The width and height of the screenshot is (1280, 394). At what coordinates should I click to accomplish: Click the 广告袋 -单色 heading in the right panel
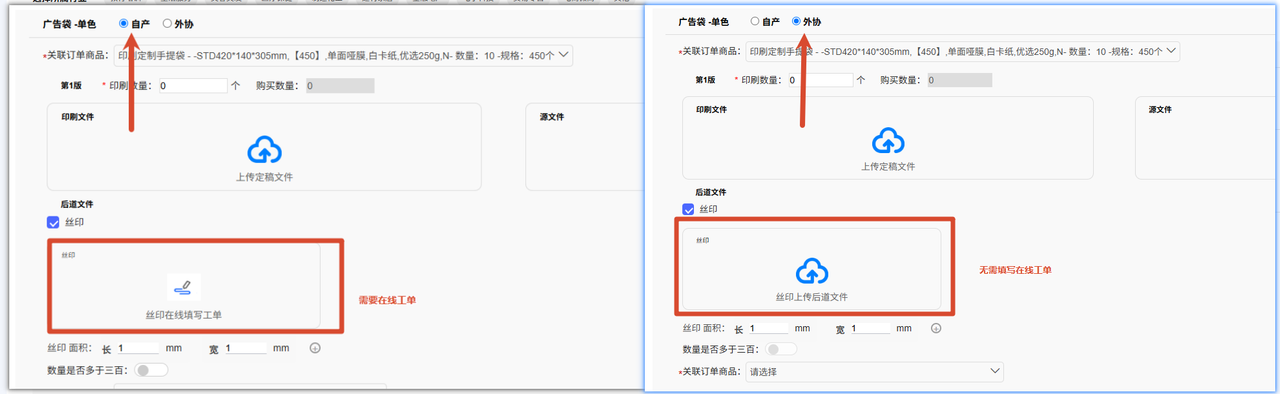click(x=704, y=21)
